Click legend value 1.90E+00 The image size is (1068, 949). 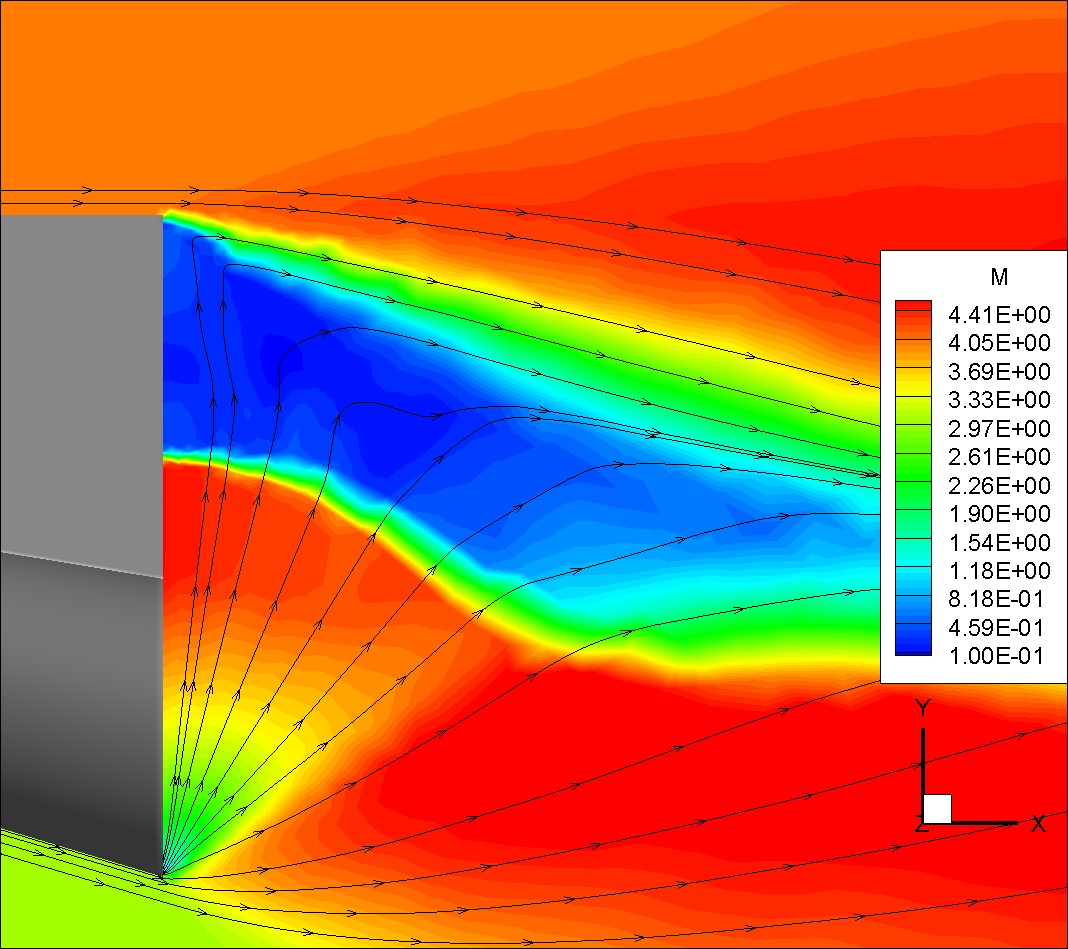[999, 514]
